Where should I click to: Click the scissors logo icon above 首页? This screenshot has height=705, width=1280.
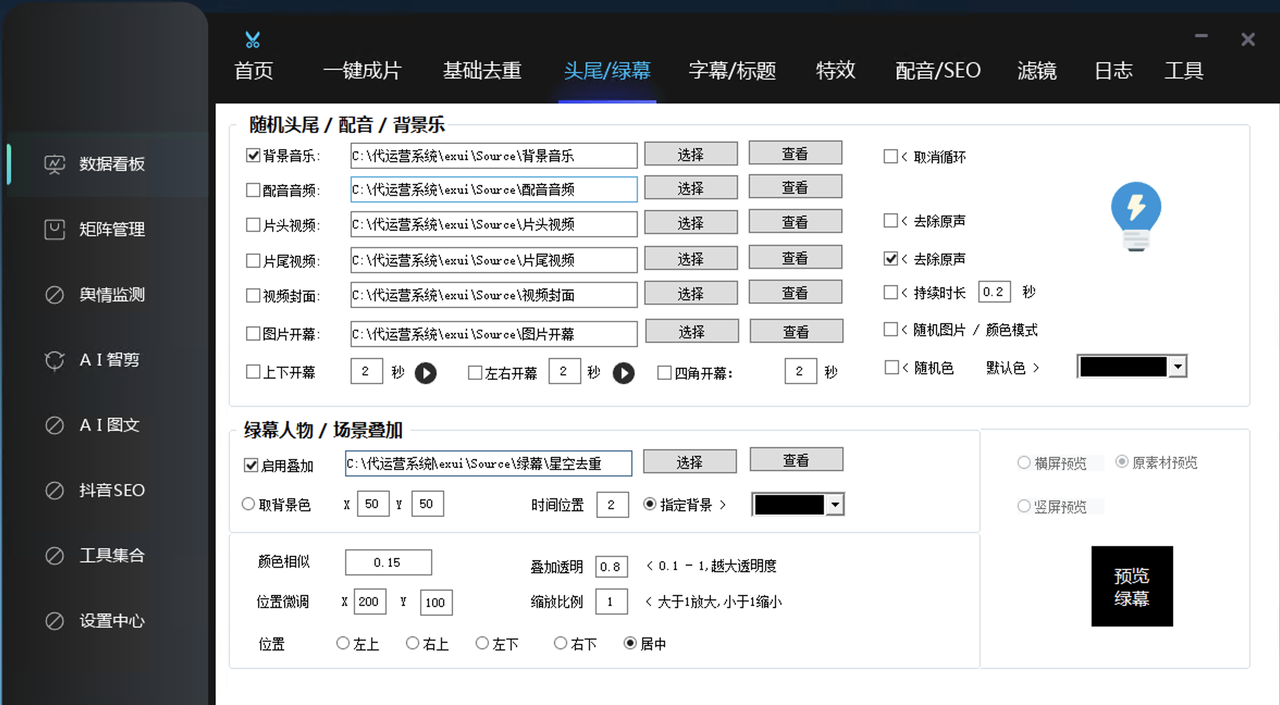252,40
